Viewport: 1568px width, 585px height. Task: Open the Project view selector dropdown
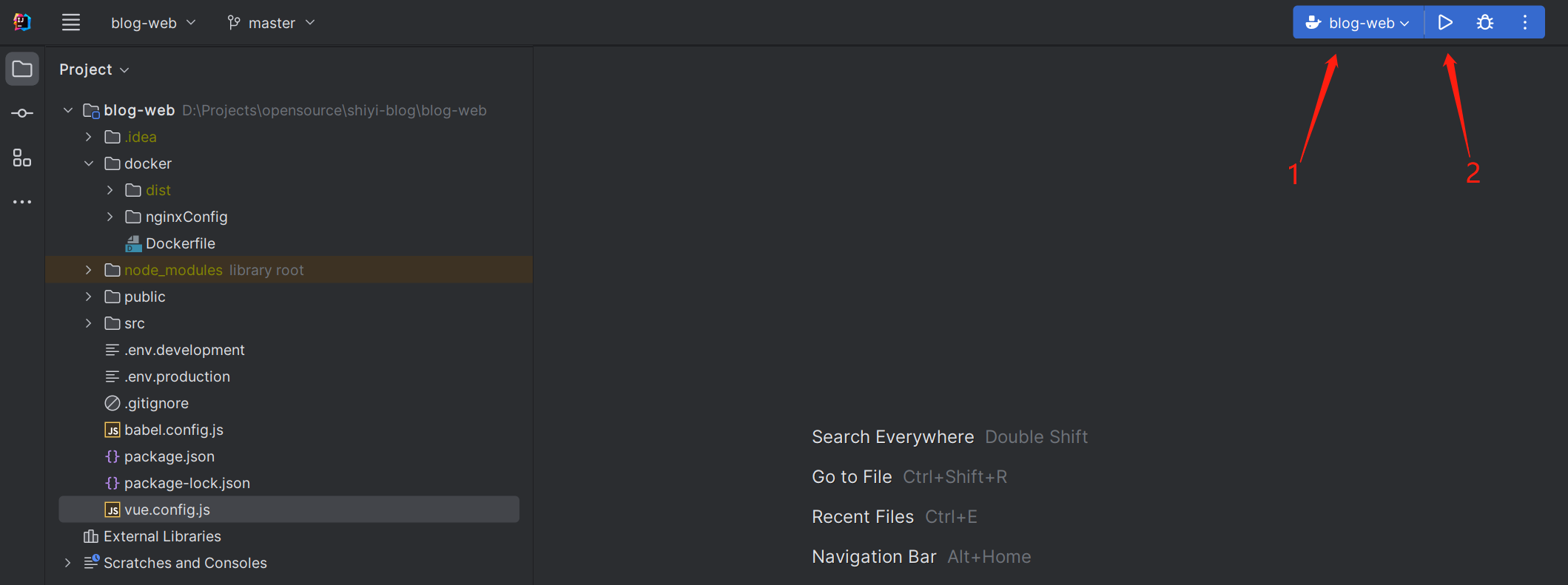pos(94,70)
